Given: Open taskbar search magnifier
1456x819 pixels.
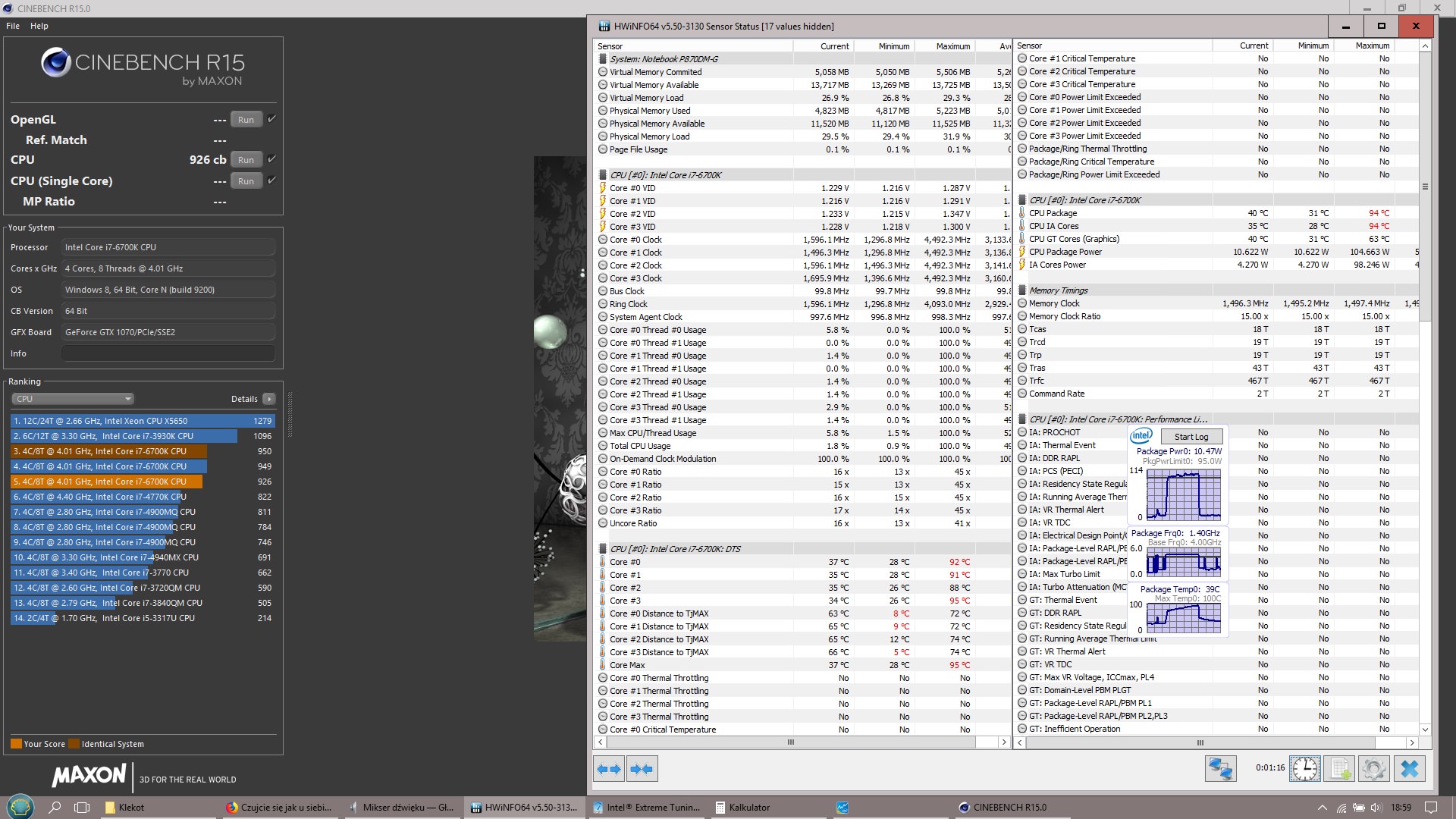Looking at the screenshot, I should (x=55, y=808).
